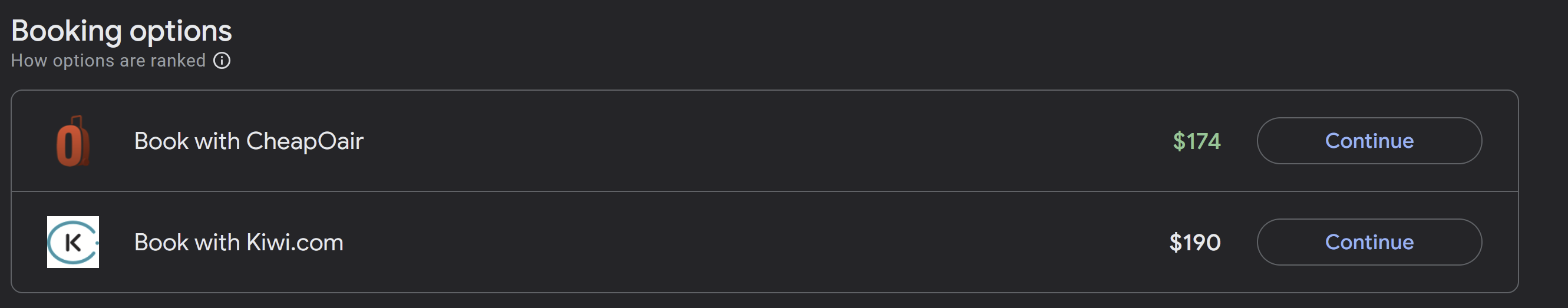Screen dimensions: 1568x308
Task: Click the word "Kiwi.com" in second option
Action: pos(295,242)
